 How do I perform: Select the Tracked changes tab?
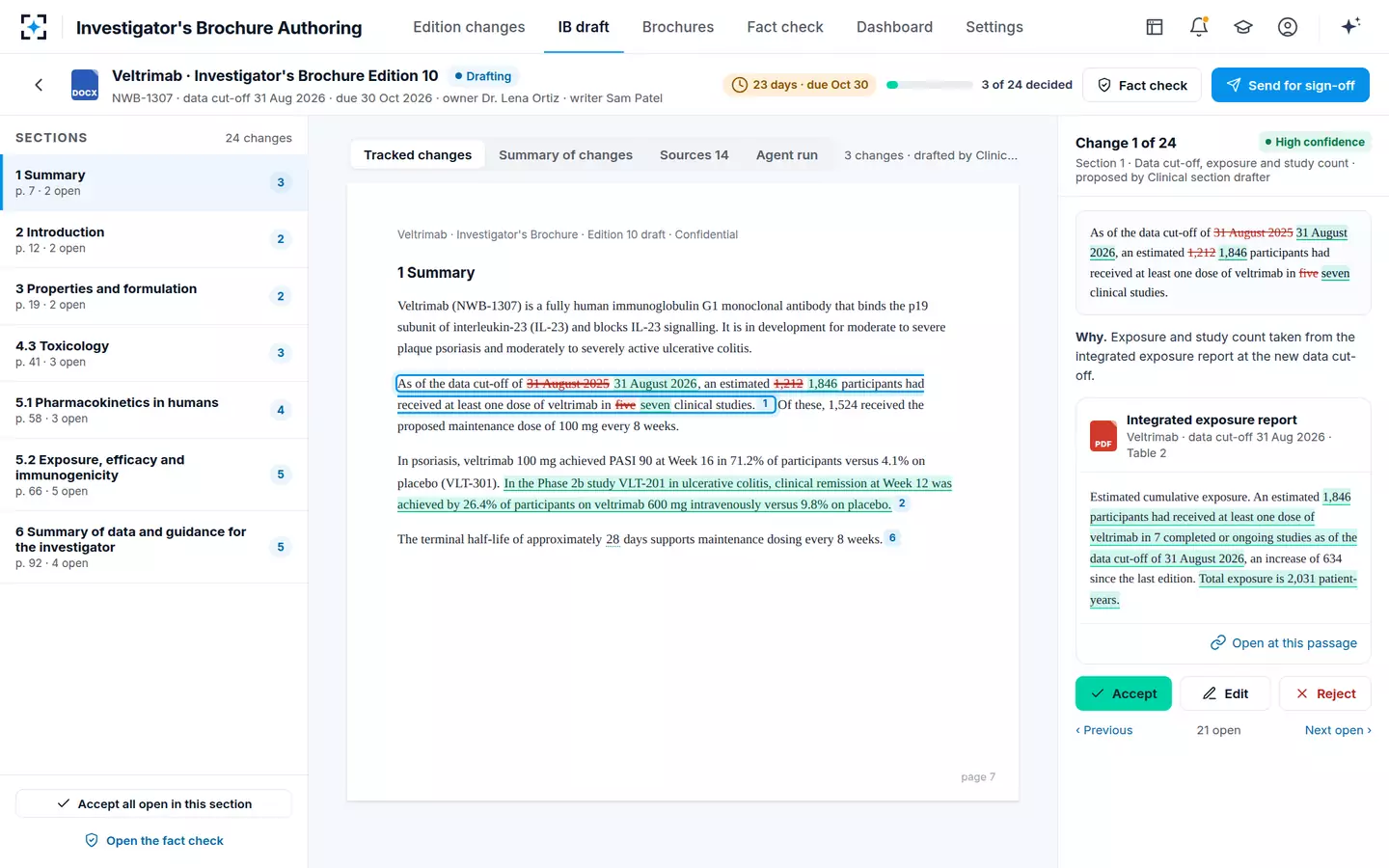pos(418,155)
